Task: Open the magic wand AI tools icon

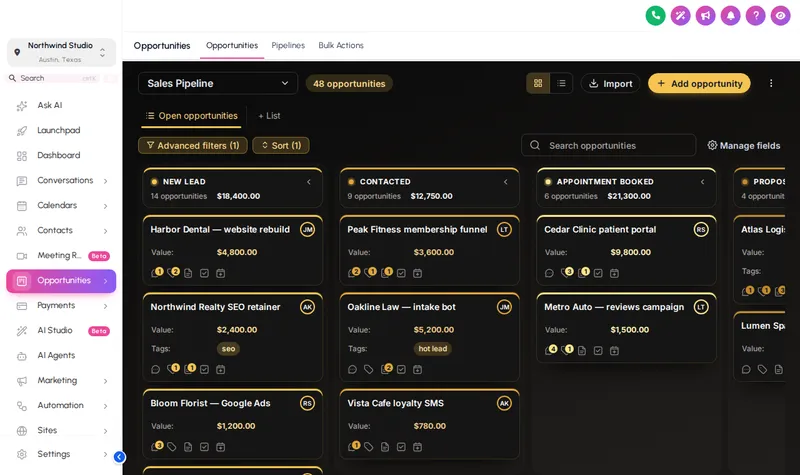Action: pyautogui.click(x=680, y=16)
